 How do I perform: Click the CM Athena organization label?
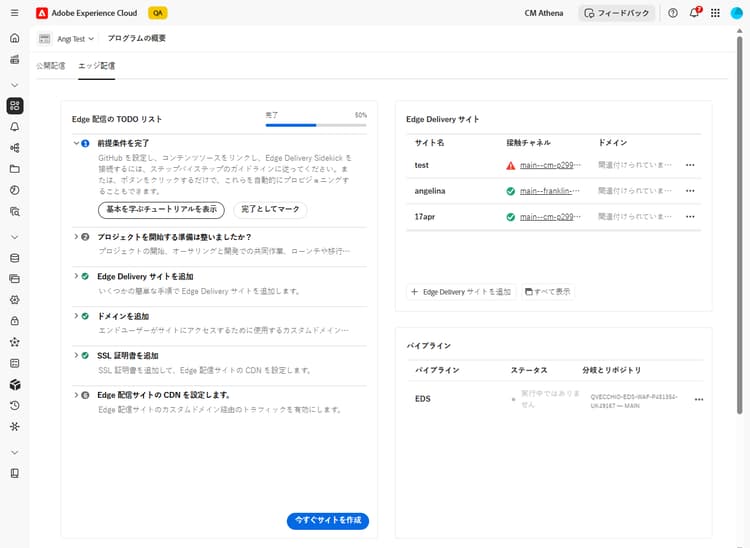pos(544,13)
